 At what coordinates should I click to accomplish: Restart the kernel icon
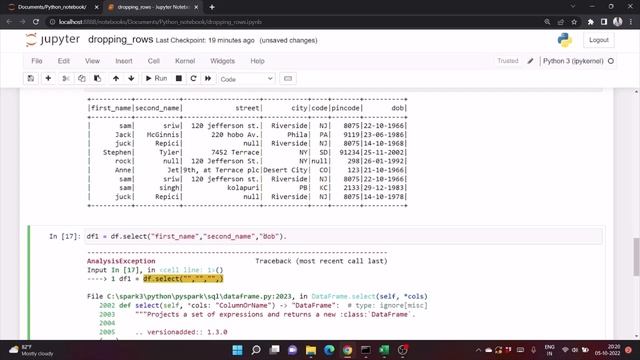[193, 78]
